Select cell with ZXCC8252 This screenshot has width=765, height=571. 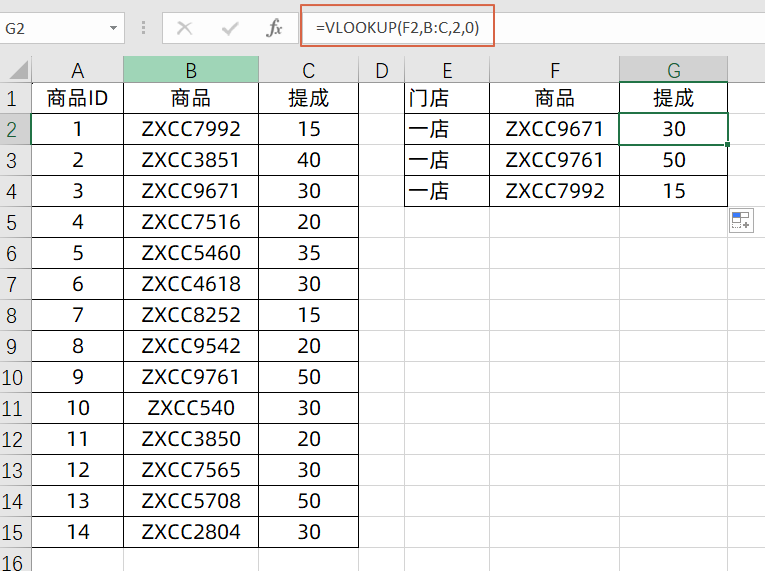191,315
